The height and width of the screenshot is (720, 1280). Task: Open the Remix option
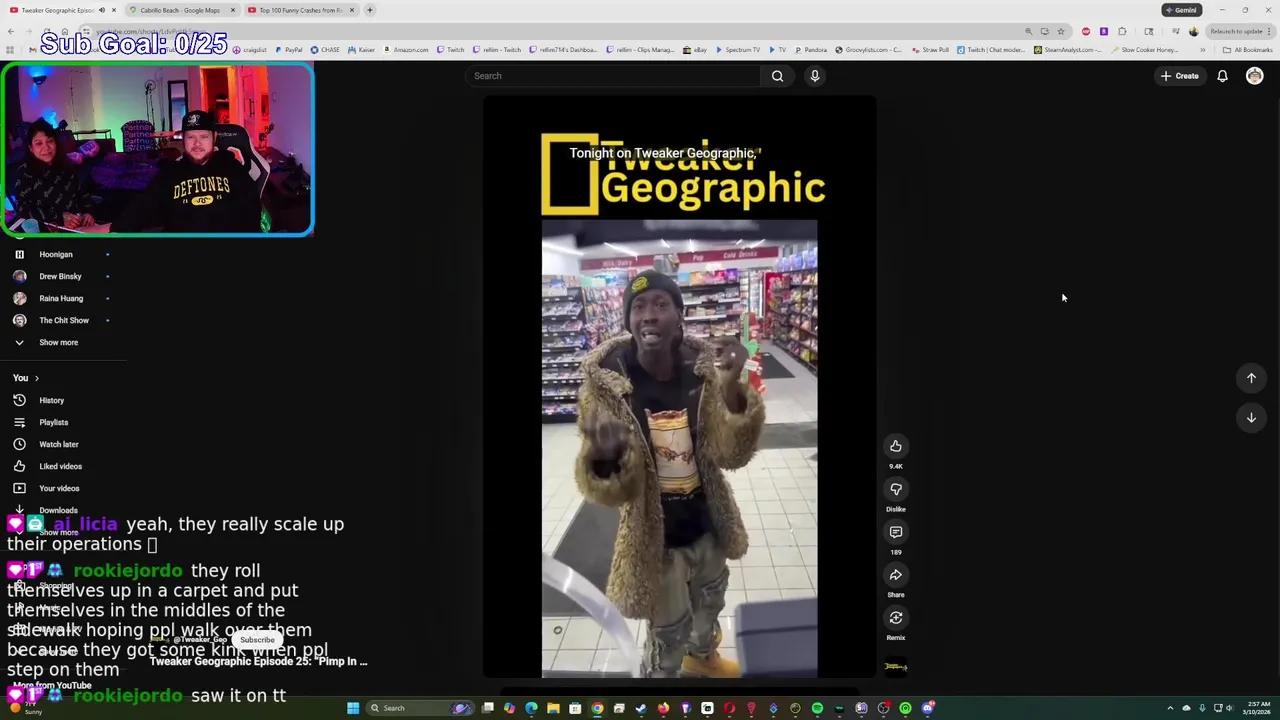pos(896,618)
